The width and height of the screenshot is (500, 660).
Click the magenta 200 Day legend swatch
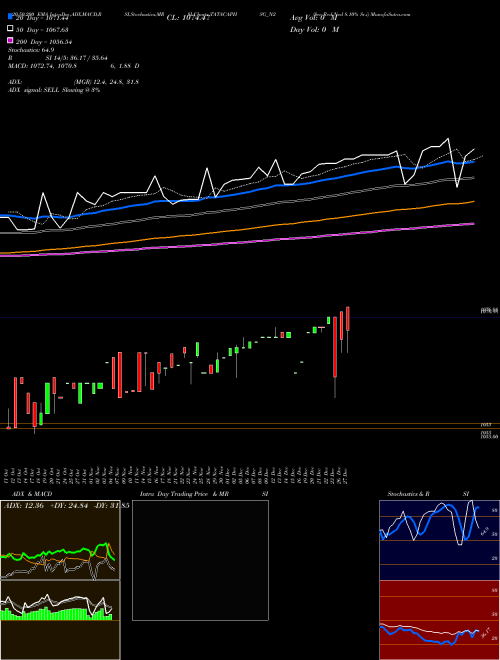click(10, 40)
